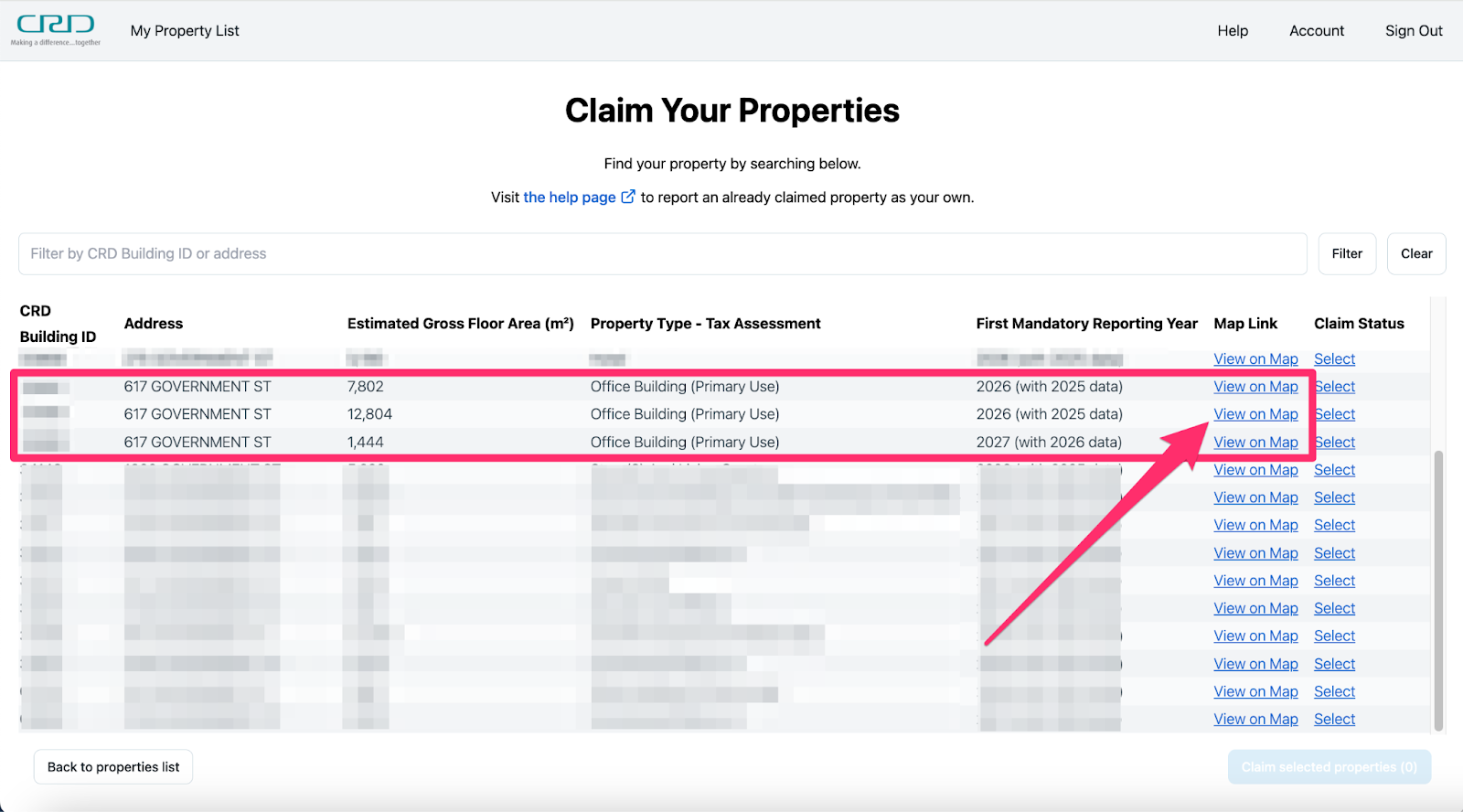Click Claim selected properties button
The width and height of the screenshot is (1463, 812).
(x=1329, y=767)
